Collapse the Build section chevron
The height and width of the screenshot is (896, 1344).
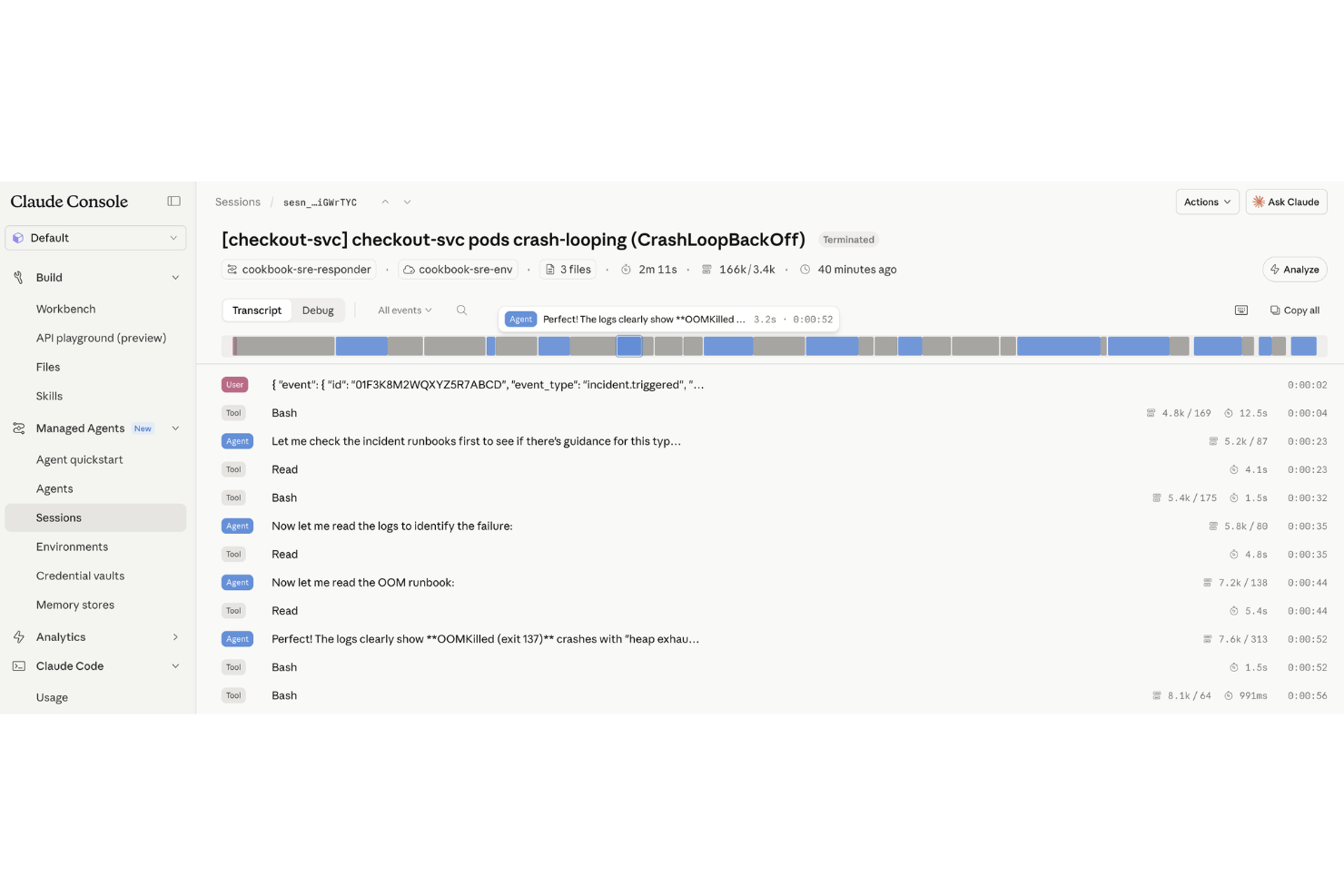(175, 278)
